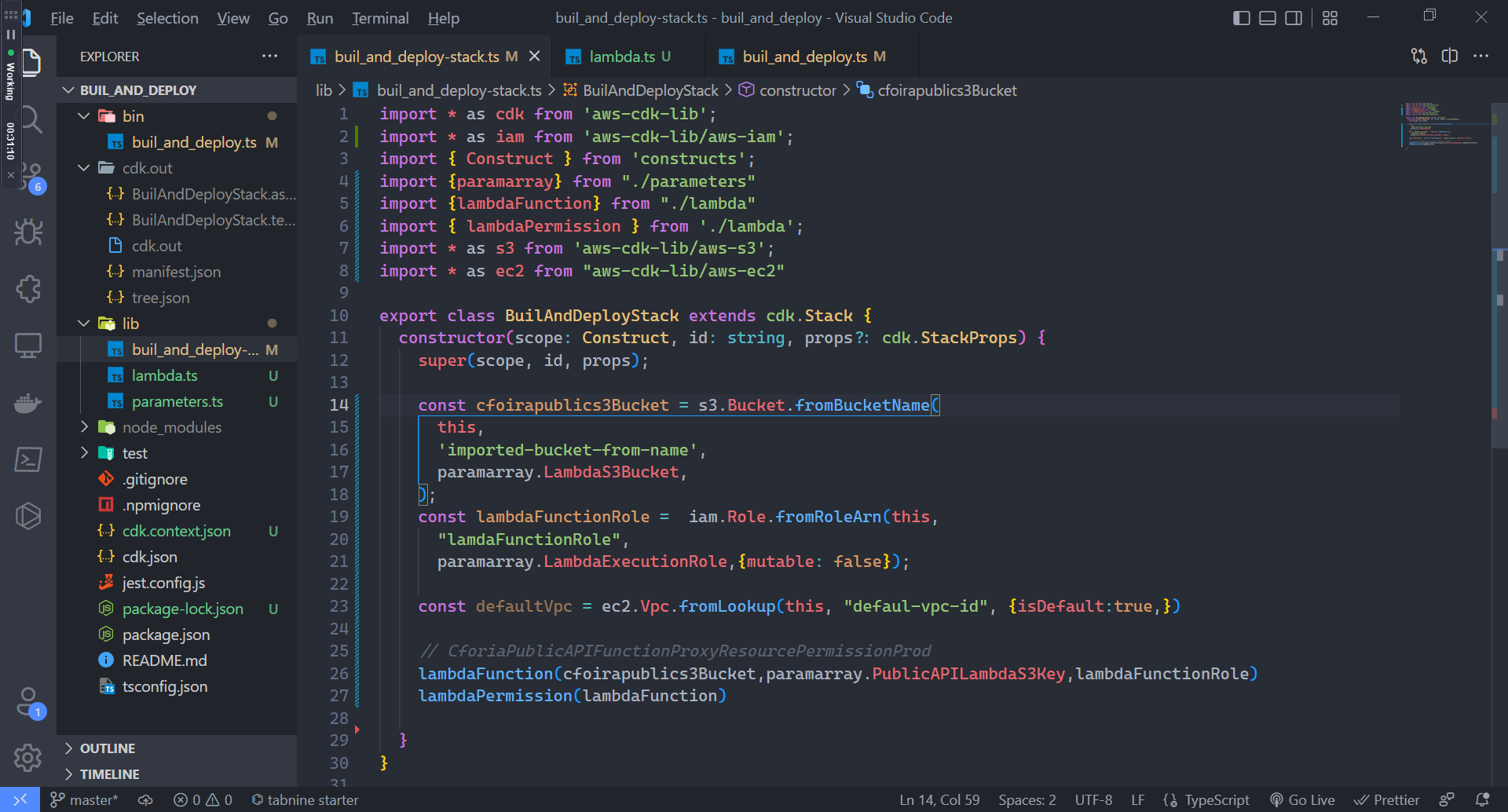Toggle primary side bar layout icon
This screenshot has height=812, width=1508.
pos(1242,18)
